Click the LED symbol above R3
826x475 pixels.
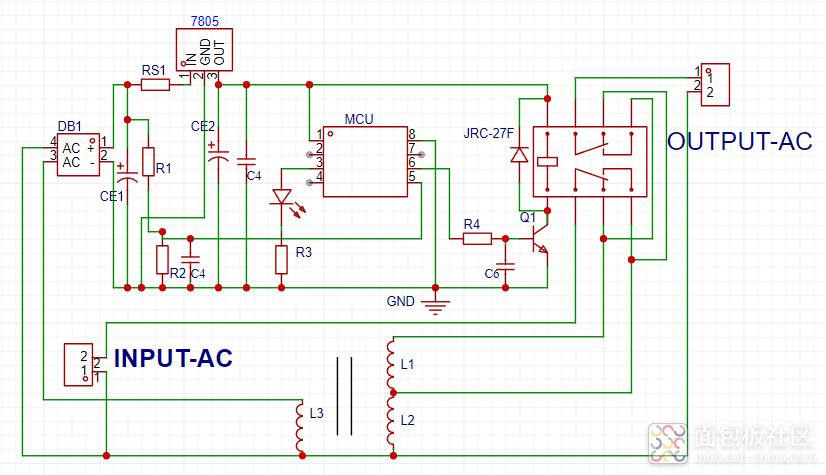[x=283, y=197]
